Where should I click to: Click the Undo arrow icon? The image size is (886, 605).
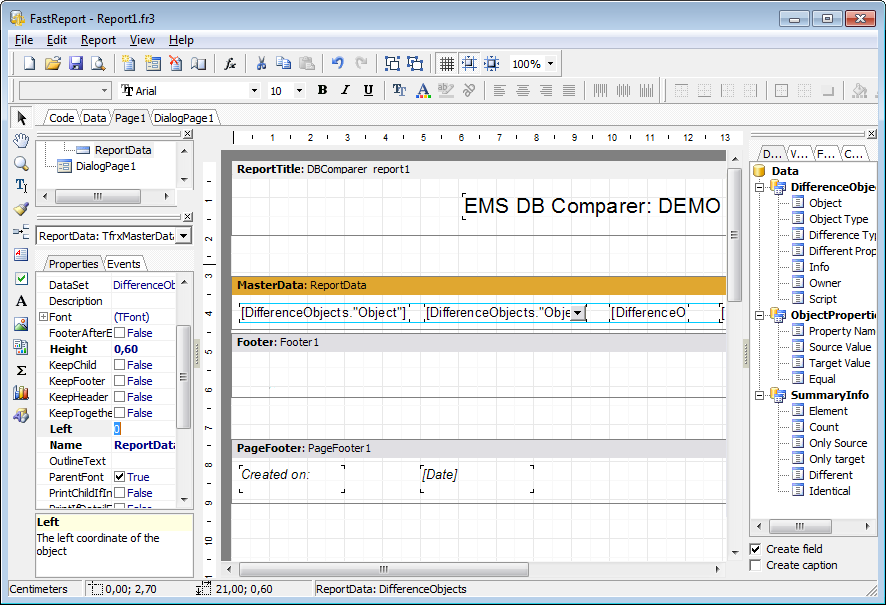pyautogui.click(x=338, y=63)
